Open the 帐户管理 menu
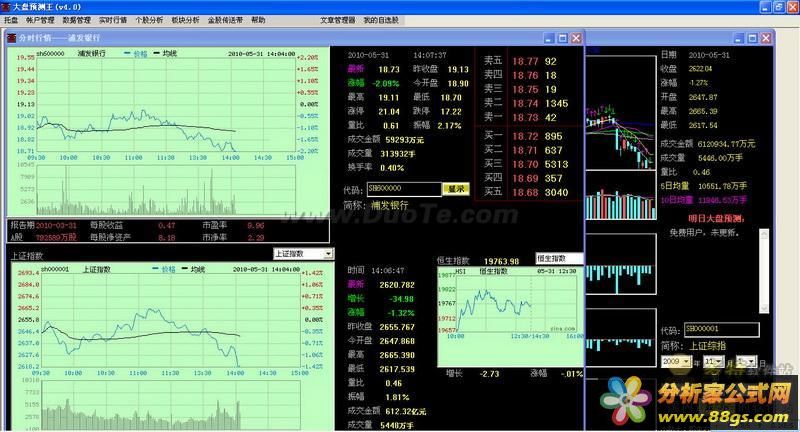Screen dimensions: 800x432 pos(40,20)
